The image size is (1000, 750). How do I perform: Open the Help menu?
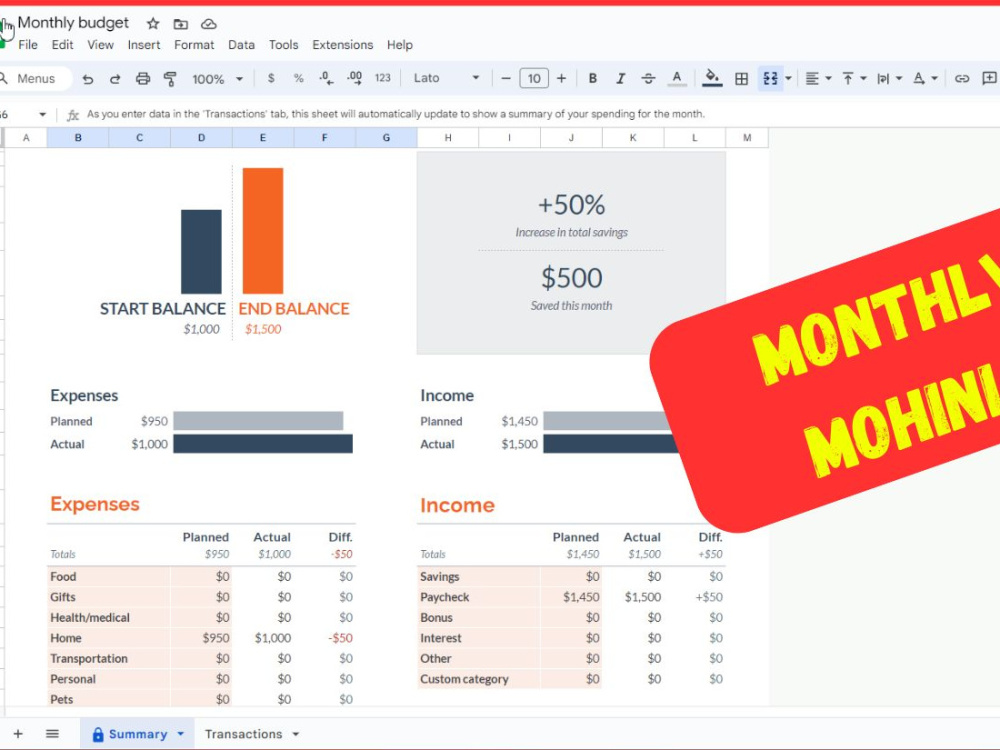400,45
